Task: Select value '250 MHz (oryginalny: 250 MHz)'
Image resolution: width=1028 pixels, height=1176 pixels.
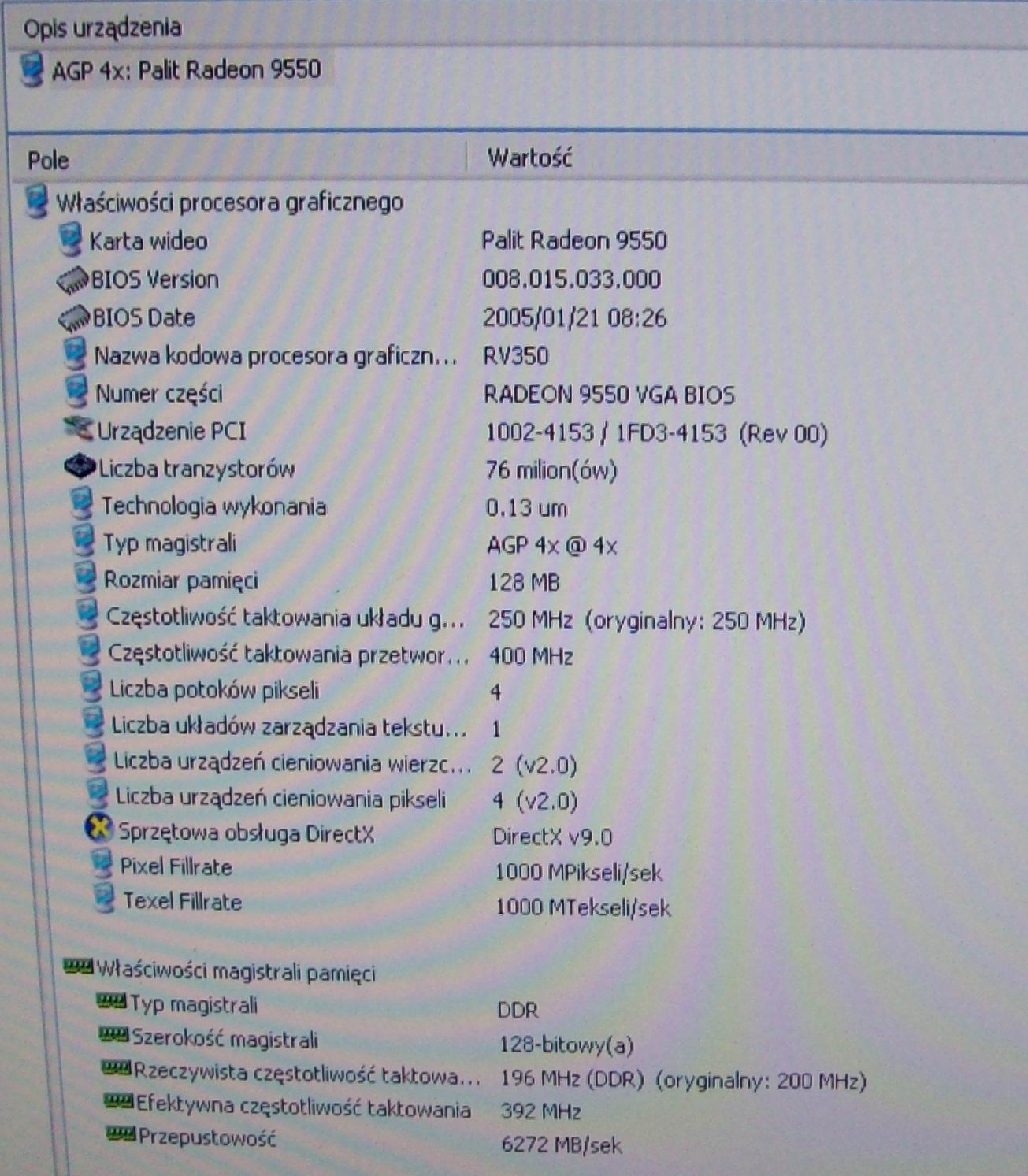Action: coord(647,621)
